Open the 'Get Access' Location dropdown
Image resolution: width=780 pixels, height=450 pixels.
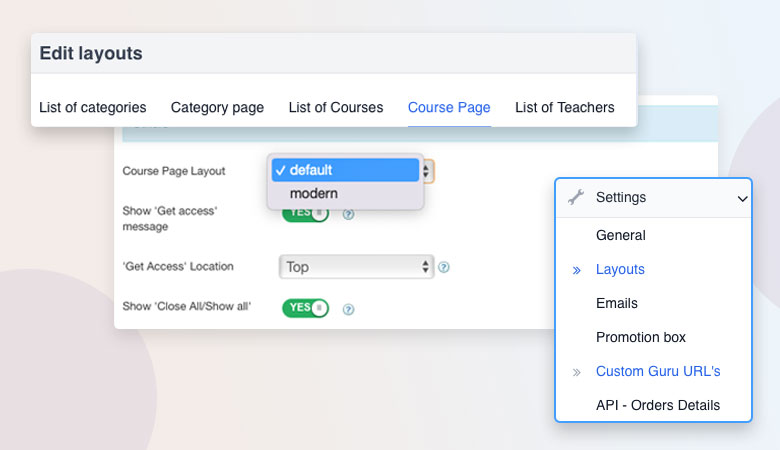pos(356,267)
